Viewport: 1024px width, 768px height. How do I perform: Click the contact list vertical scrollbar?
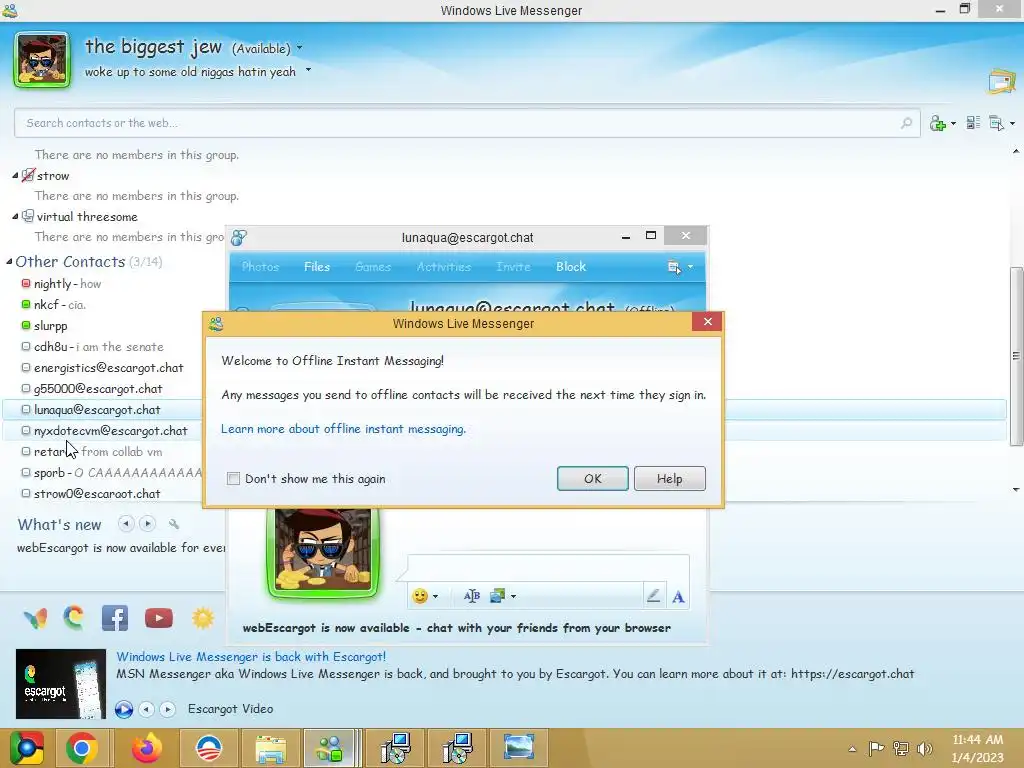point(1016,356)
